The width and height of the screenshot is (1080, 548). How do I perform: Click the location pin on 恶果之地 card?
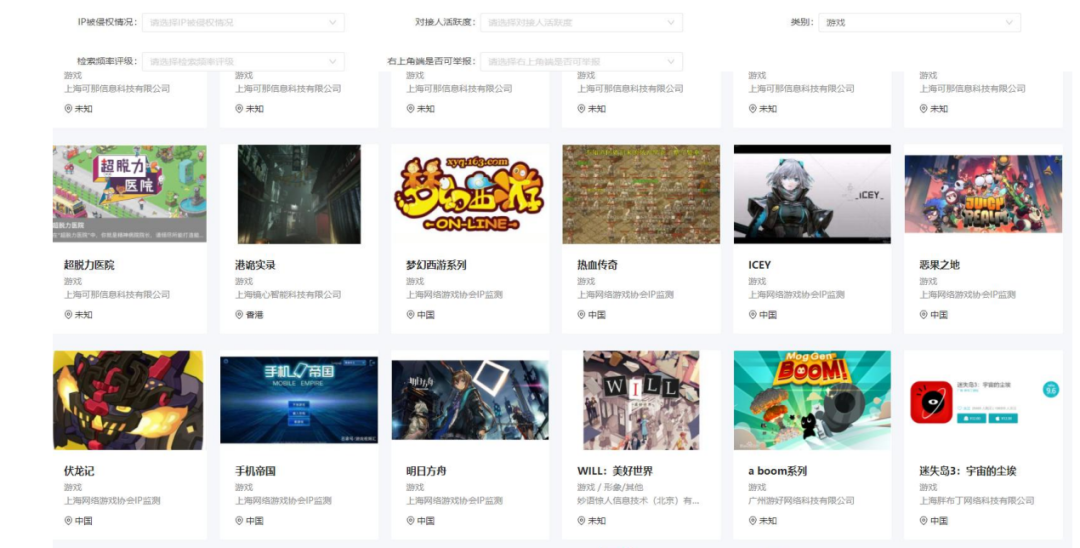[924, 315]
